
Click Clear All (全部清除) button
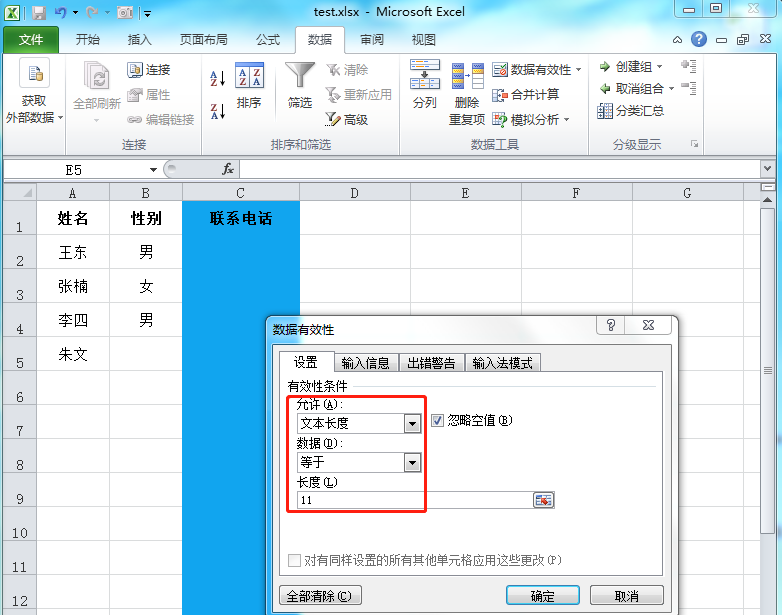tap(320, 596)
